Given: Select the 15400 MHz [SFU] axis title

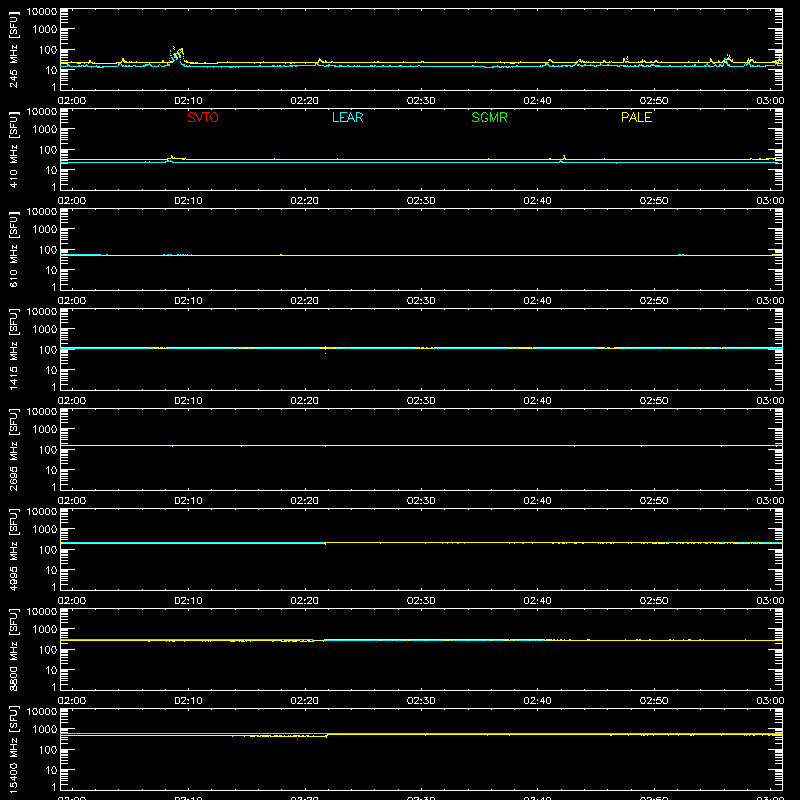Looking at the screenshot, I should (13, 749).
